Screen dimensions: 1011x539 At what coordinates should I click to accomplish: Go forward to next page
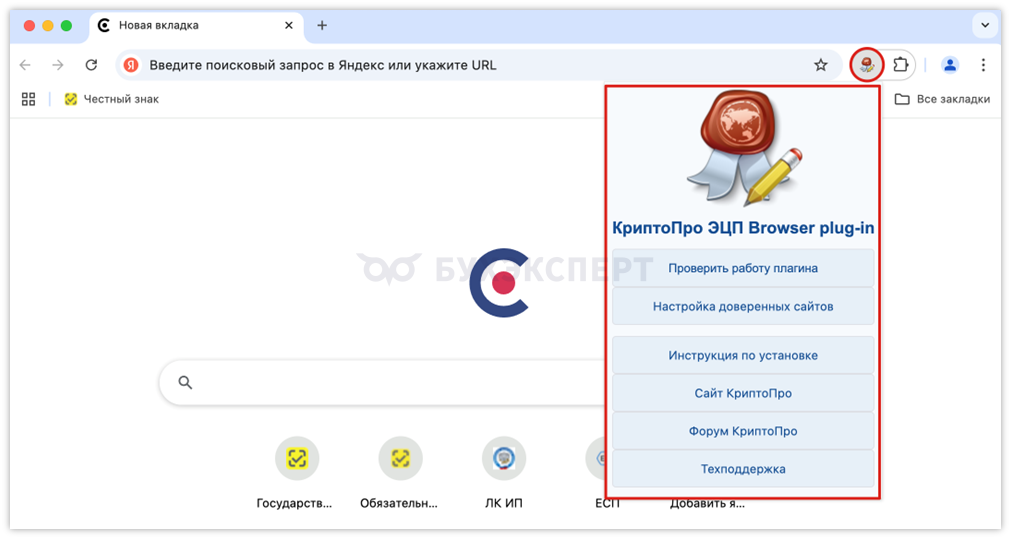pos(58,64)
